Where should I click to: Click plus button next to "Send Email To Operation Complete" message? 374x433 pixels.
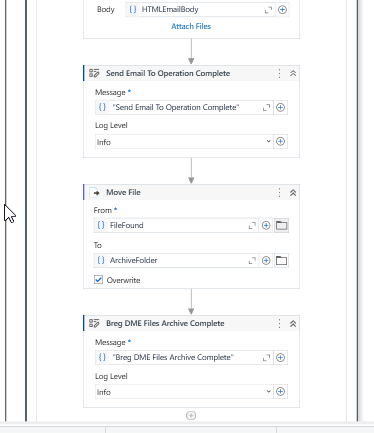tap(280, 107)
